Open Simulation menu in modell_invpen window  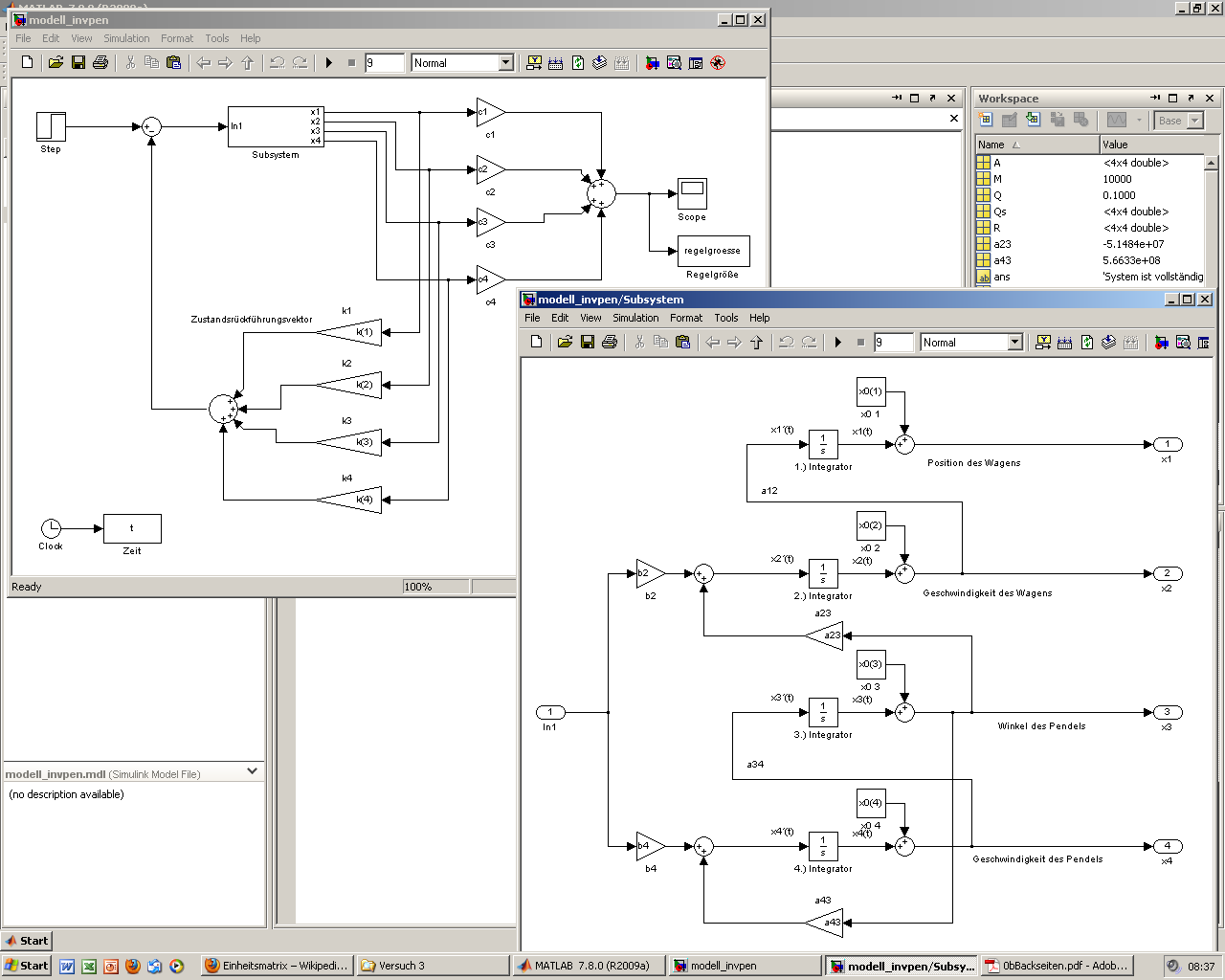(x=126, y=38)
